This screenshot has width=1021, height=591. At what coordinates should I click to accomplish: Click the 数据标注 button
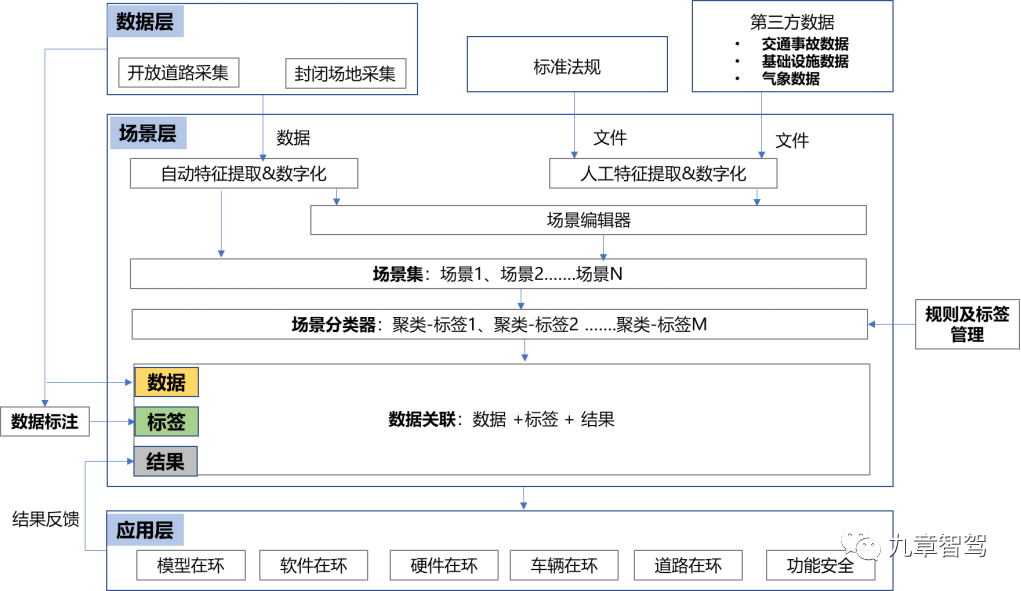point(45,421)
